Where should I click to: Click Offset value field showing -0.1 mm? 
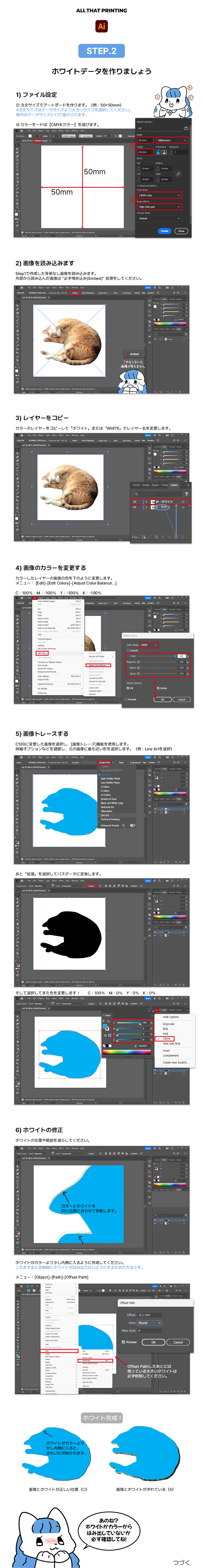pyautogui.click(x=149, y=1315)
